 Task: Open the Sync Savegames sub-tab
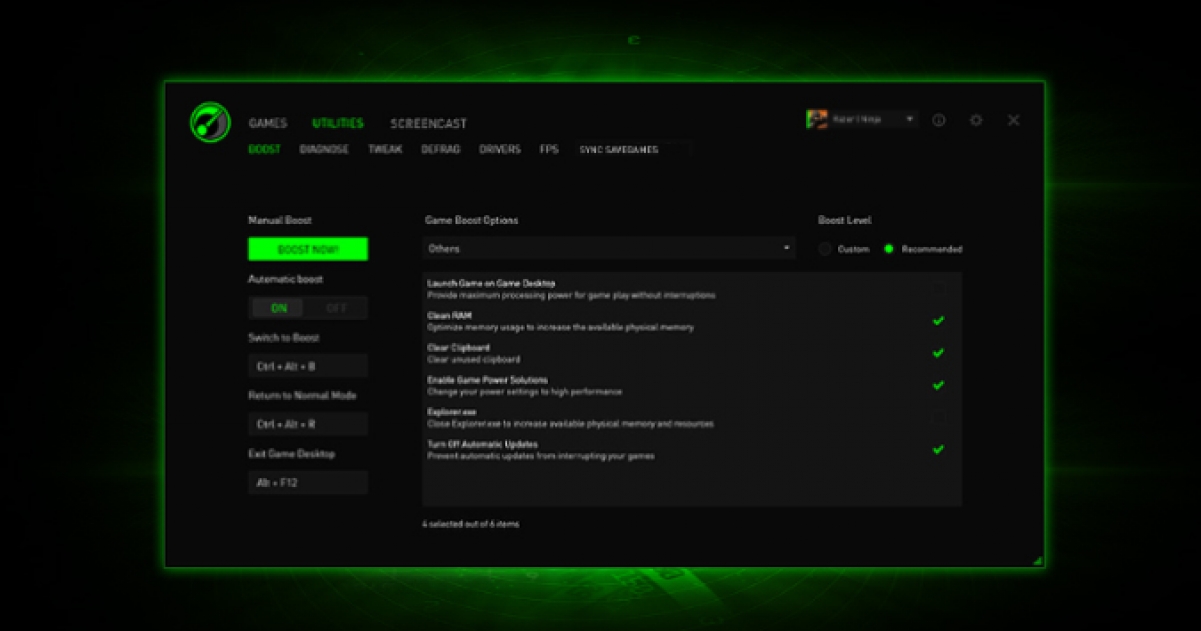pos(618,150)
